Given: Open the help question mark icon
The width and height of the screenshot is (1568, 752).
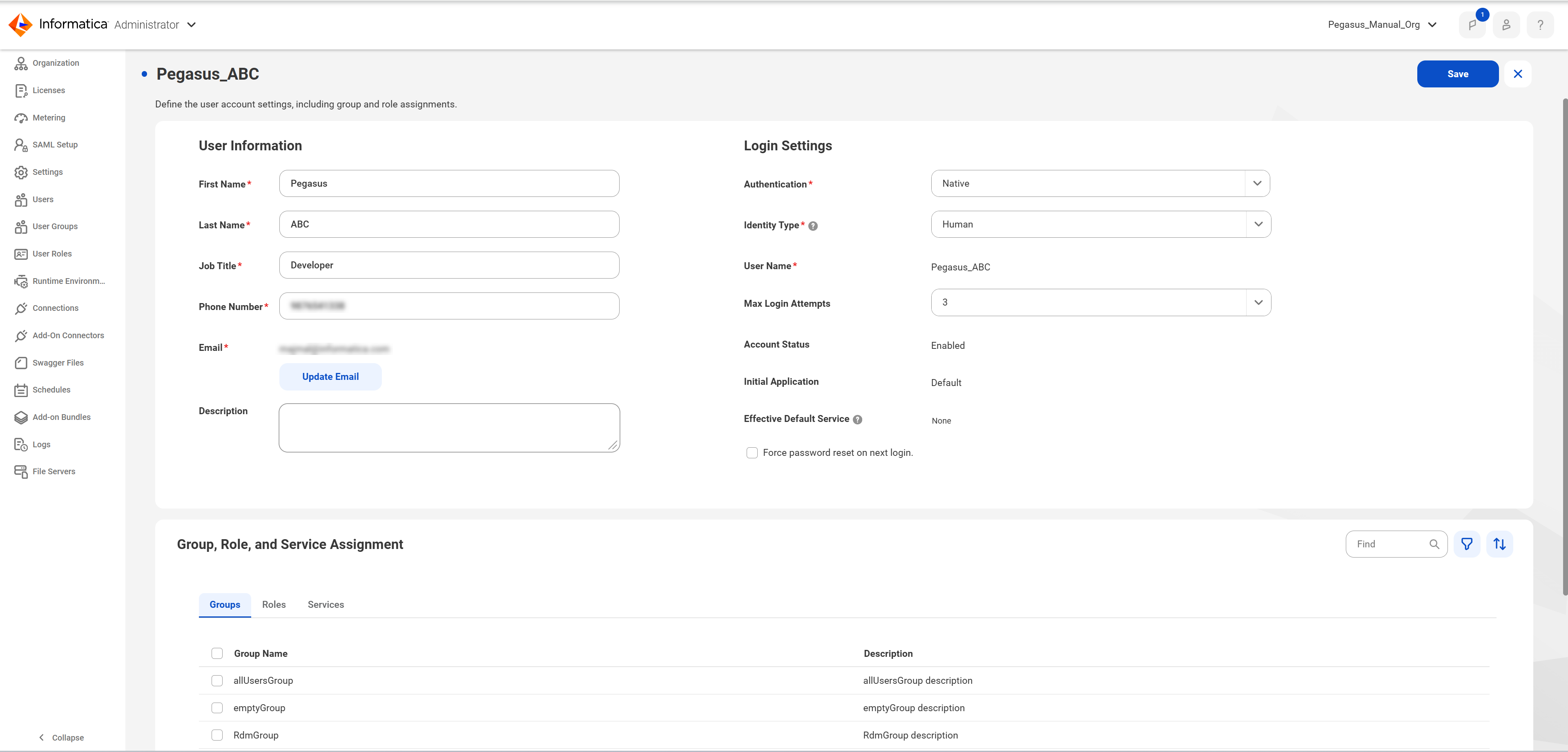Looking at the screenshot, I should (1540, 25).
